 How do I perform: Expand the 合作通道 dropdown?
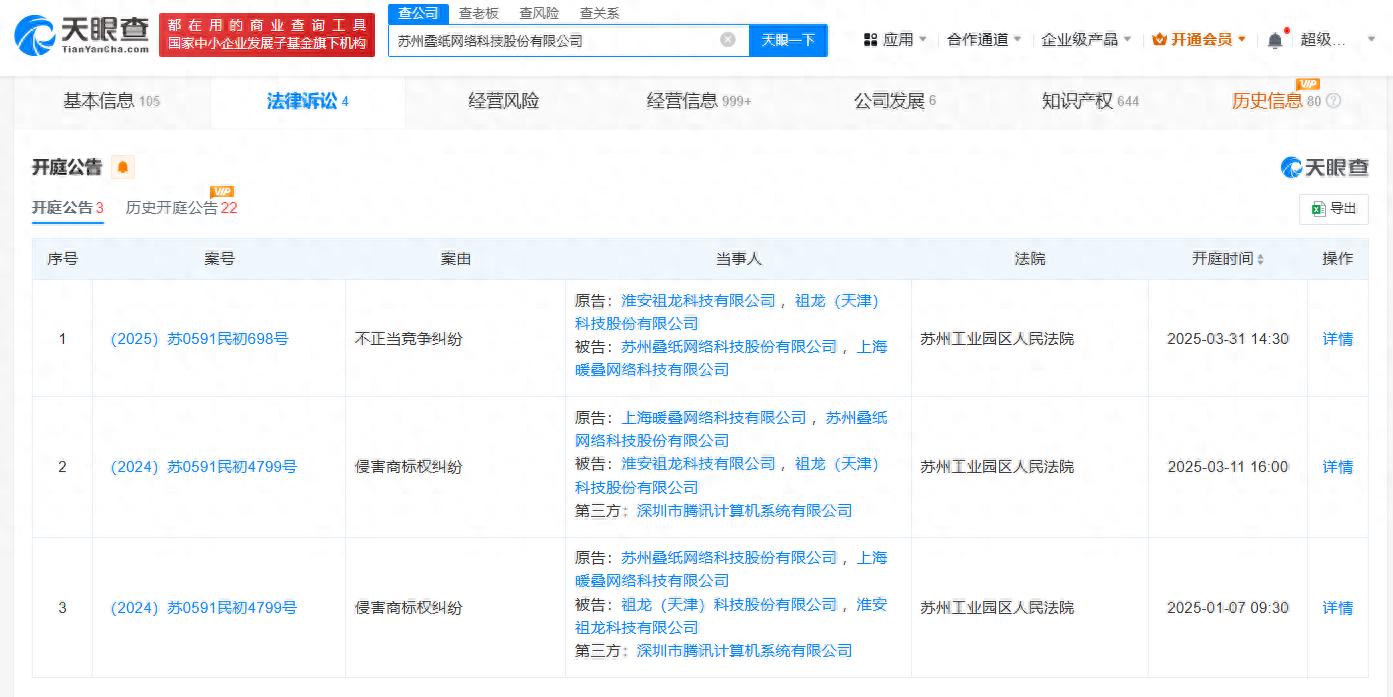pyautogui.click(x=984, y=40)
